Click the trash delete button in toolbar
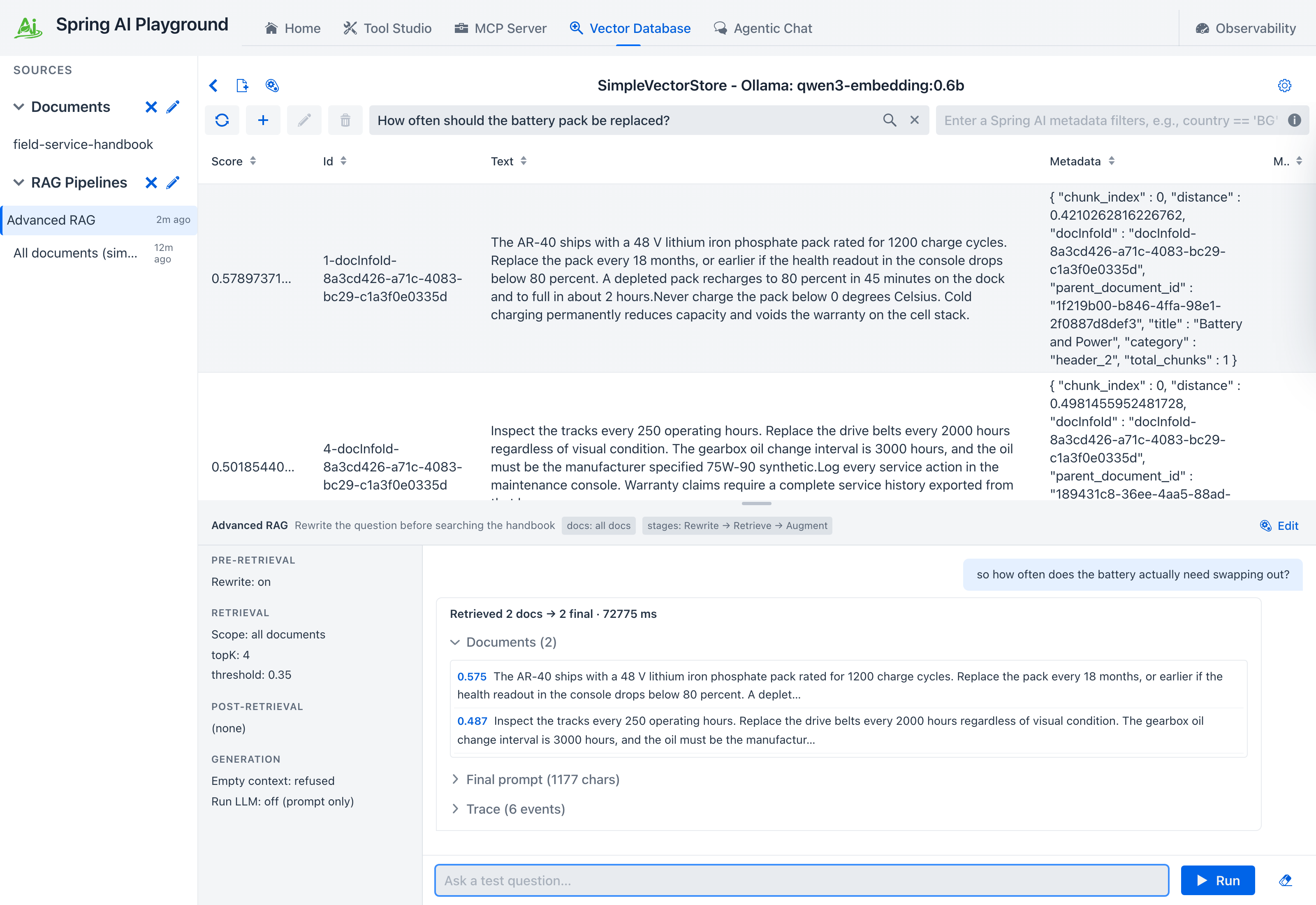Image resolution: width=1316 pixels, height=905 pixels. pos(345,120)
